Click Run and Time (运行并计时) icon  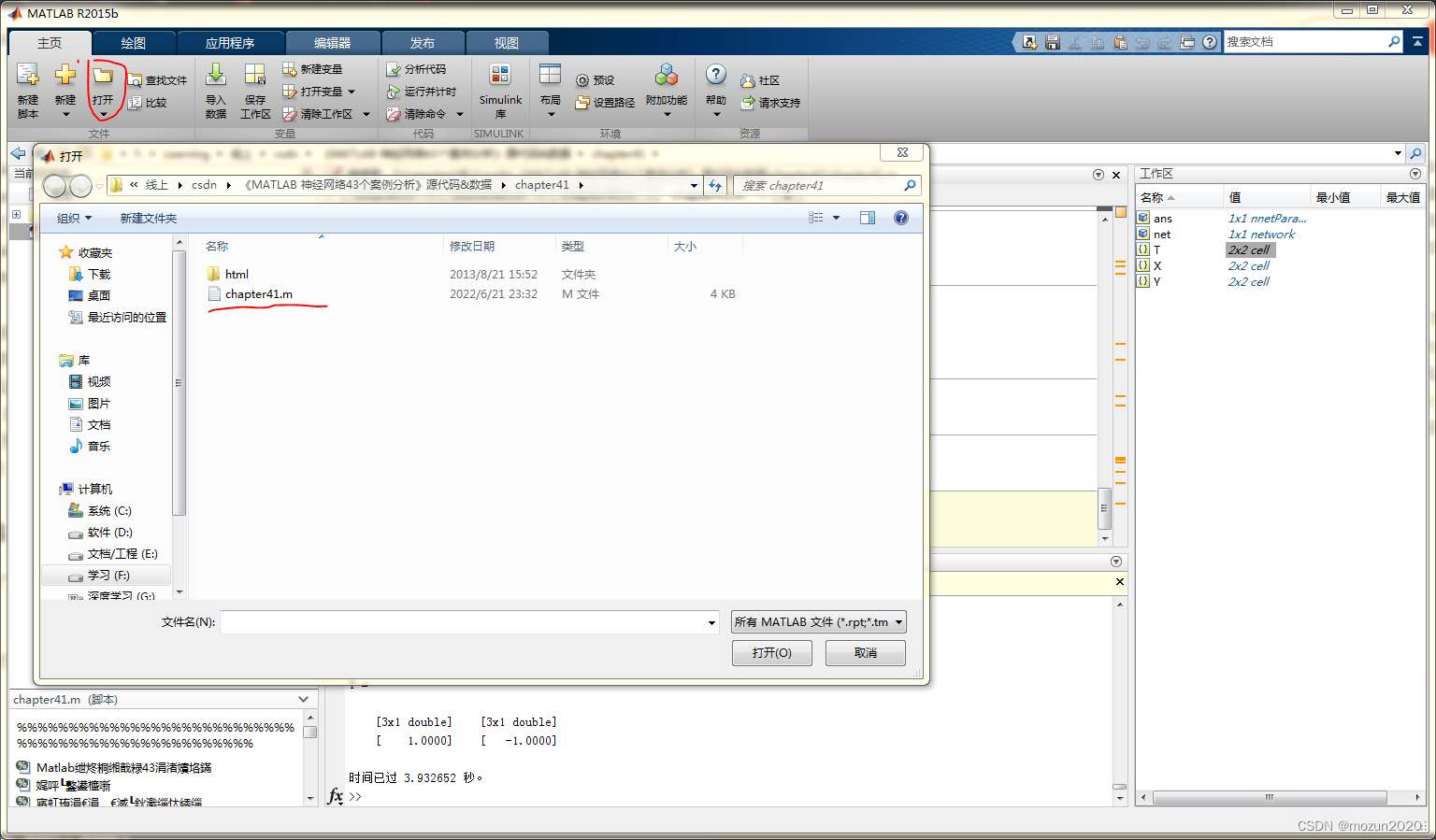pyautogui.click(x=394, y=92)
